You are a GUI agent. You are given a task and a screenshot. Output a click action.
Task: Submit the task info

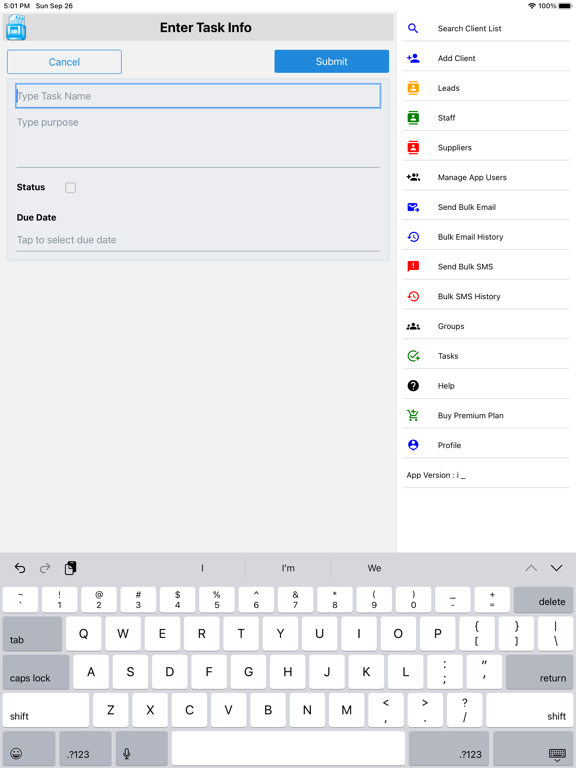click(332, 61)
